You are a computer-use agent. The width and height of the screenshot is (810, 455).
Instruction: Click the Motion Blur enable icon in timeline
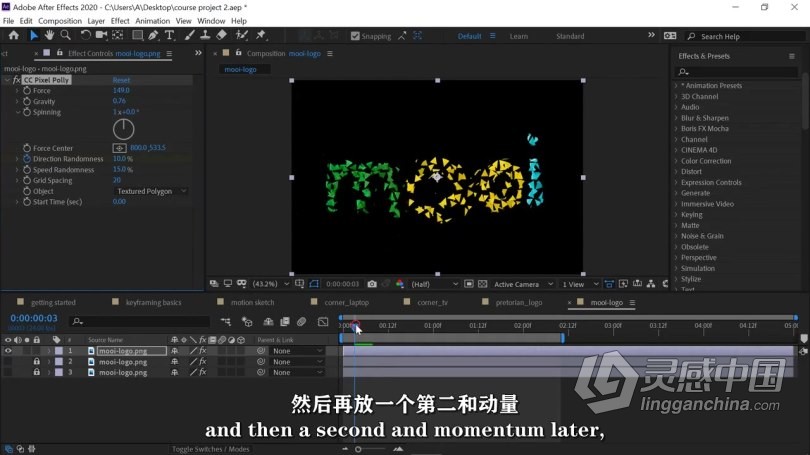tap(302, 322)
